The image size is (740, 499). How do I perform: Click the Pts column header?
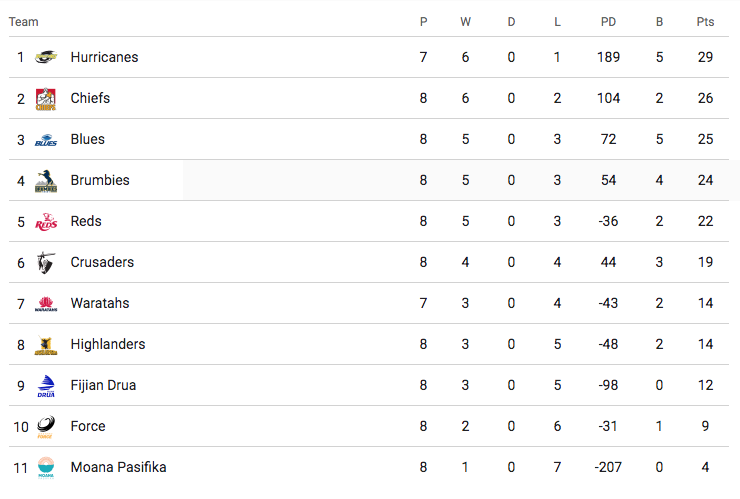pos(705,22)
